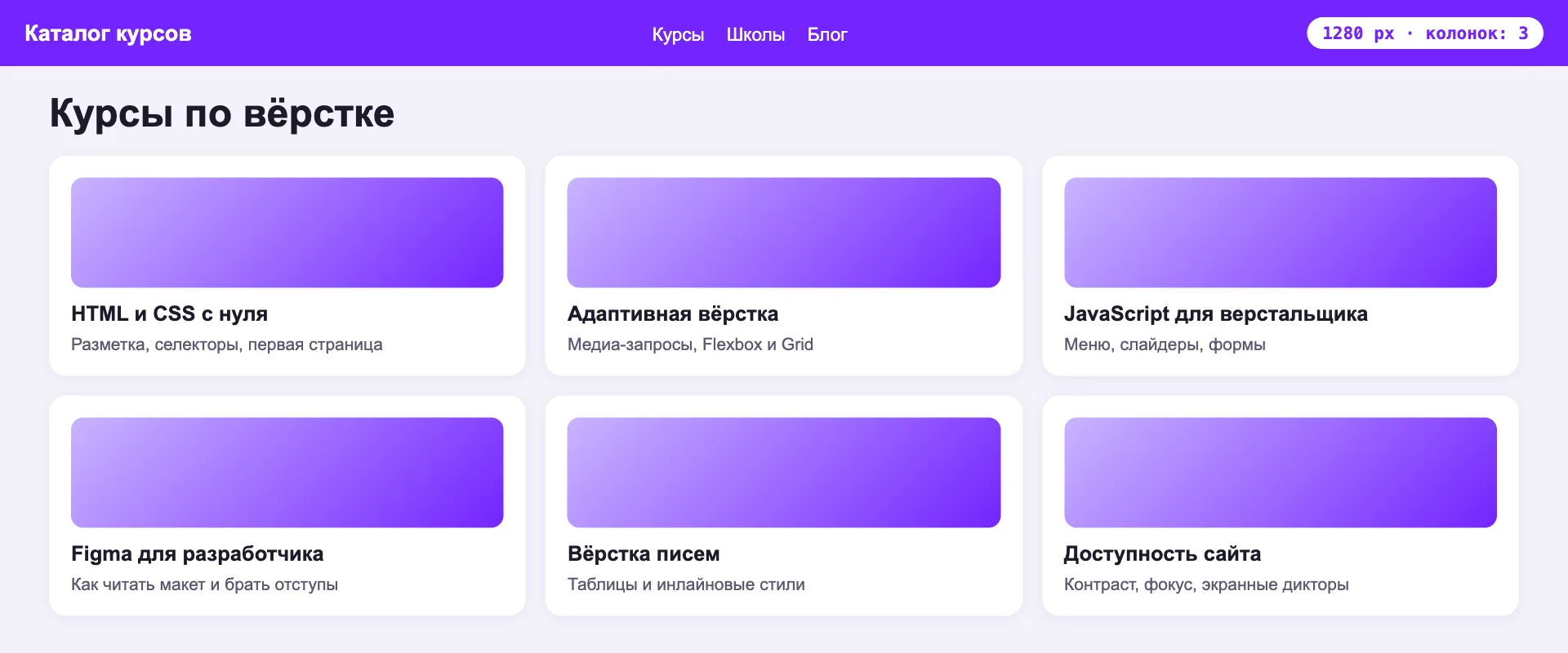
Task: Click "Меню, слайдеры, формы" description text
Action: tap(1165, 344)
